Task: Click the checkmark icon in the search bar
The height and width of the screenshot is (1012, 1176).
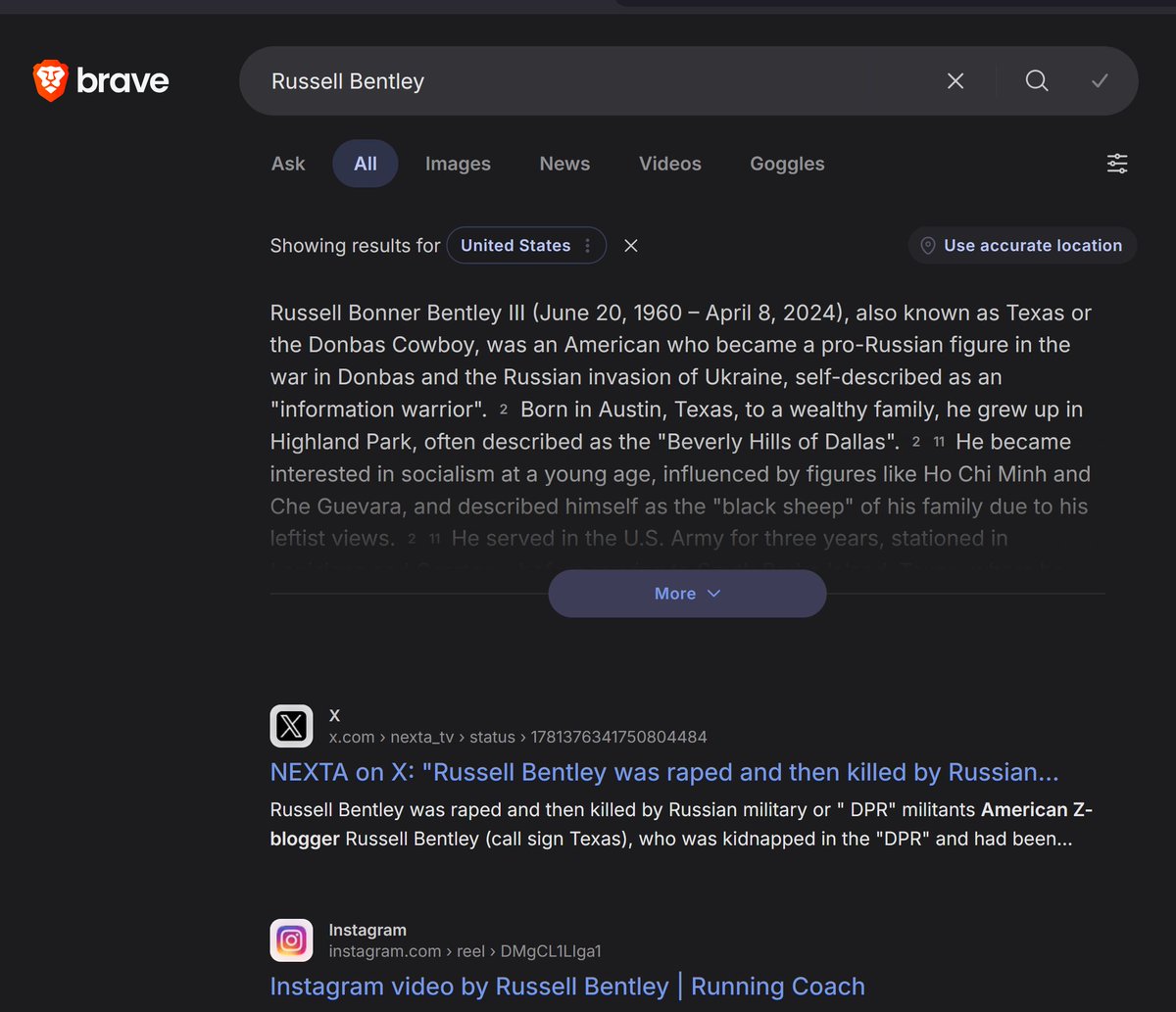Action: pos(1100,80)
